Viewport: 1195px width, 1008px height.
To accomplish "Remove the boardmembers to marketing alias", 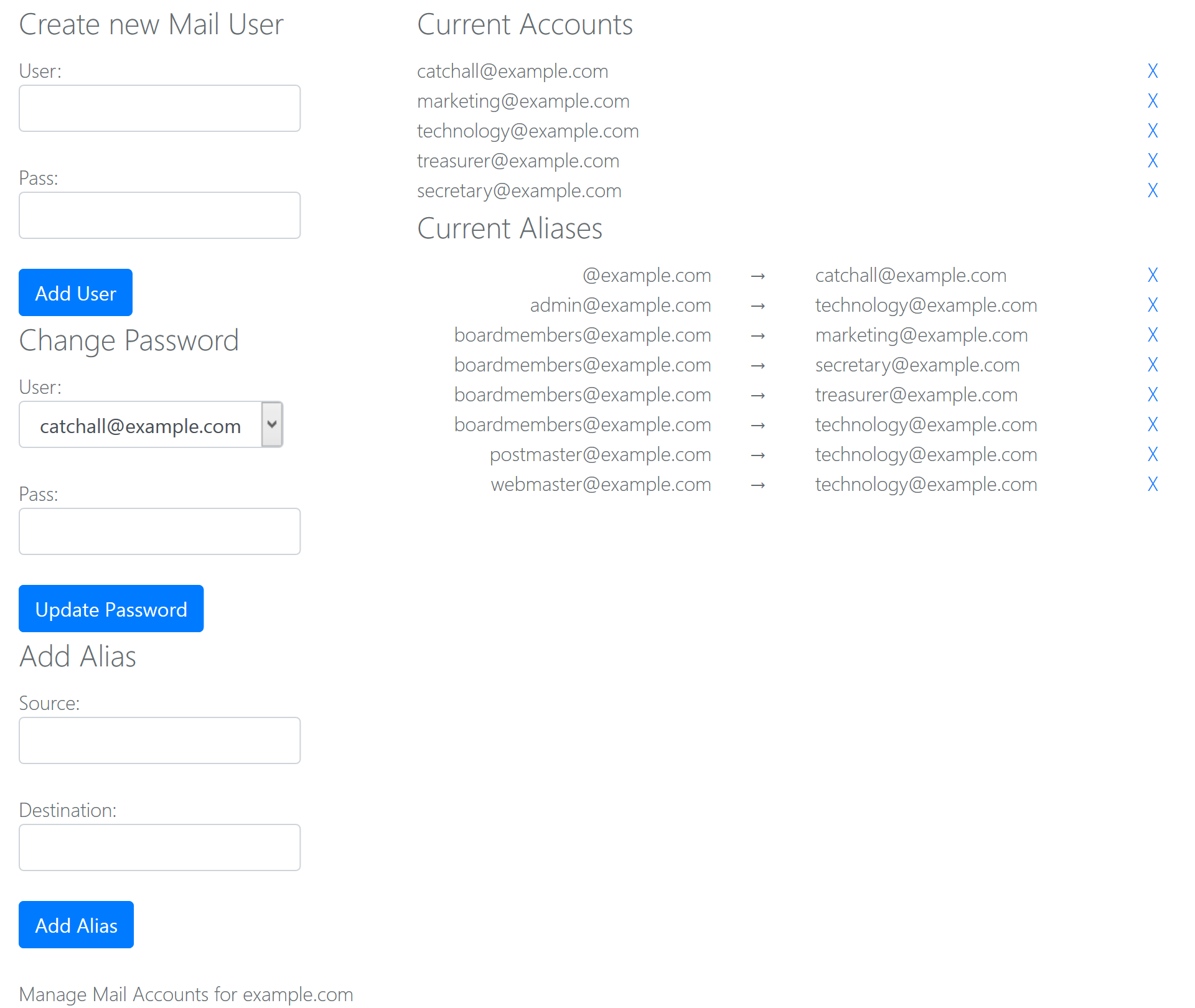I will [x=1152, y=335].
